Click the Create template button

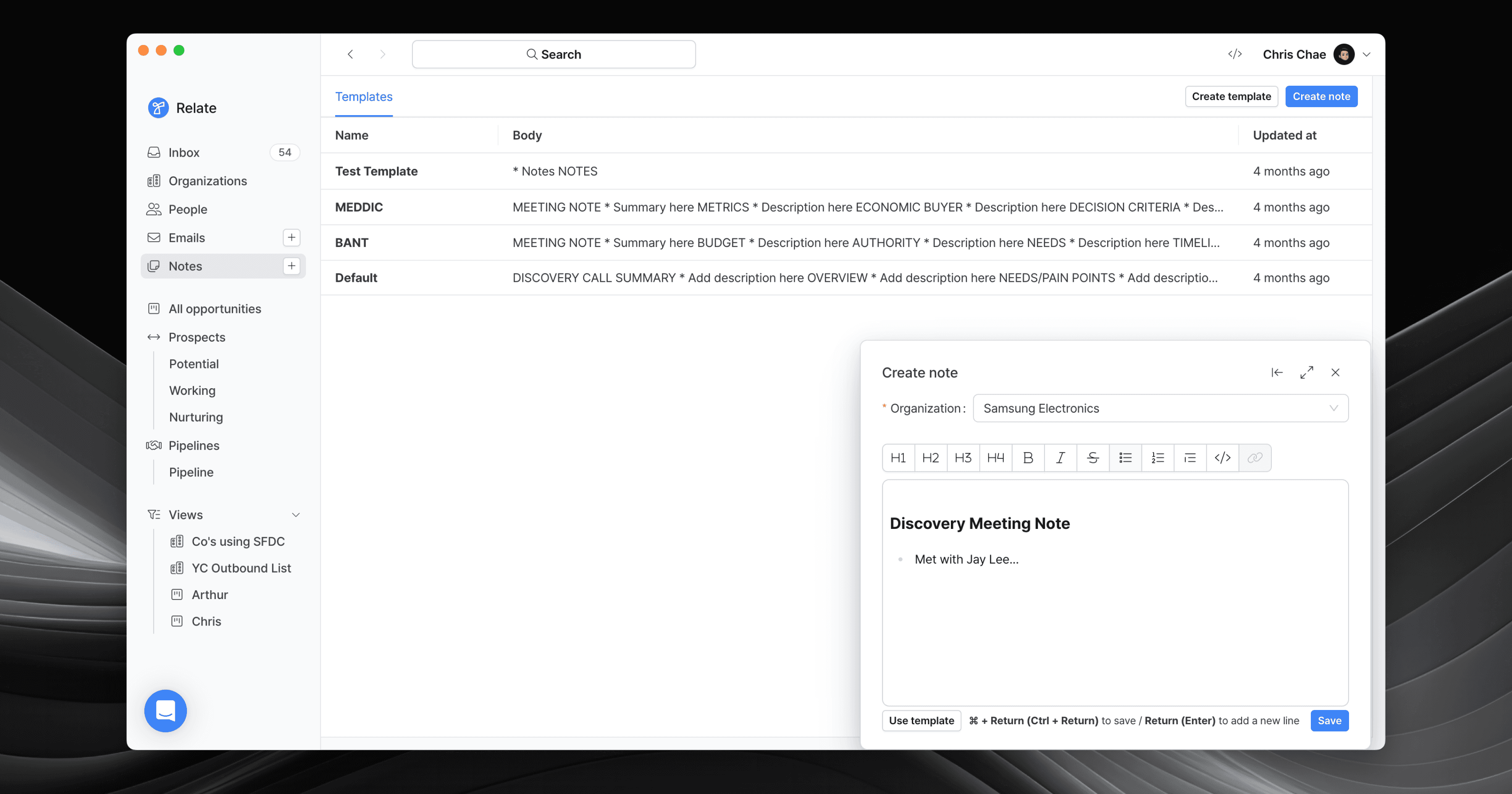coord(1231,96)
